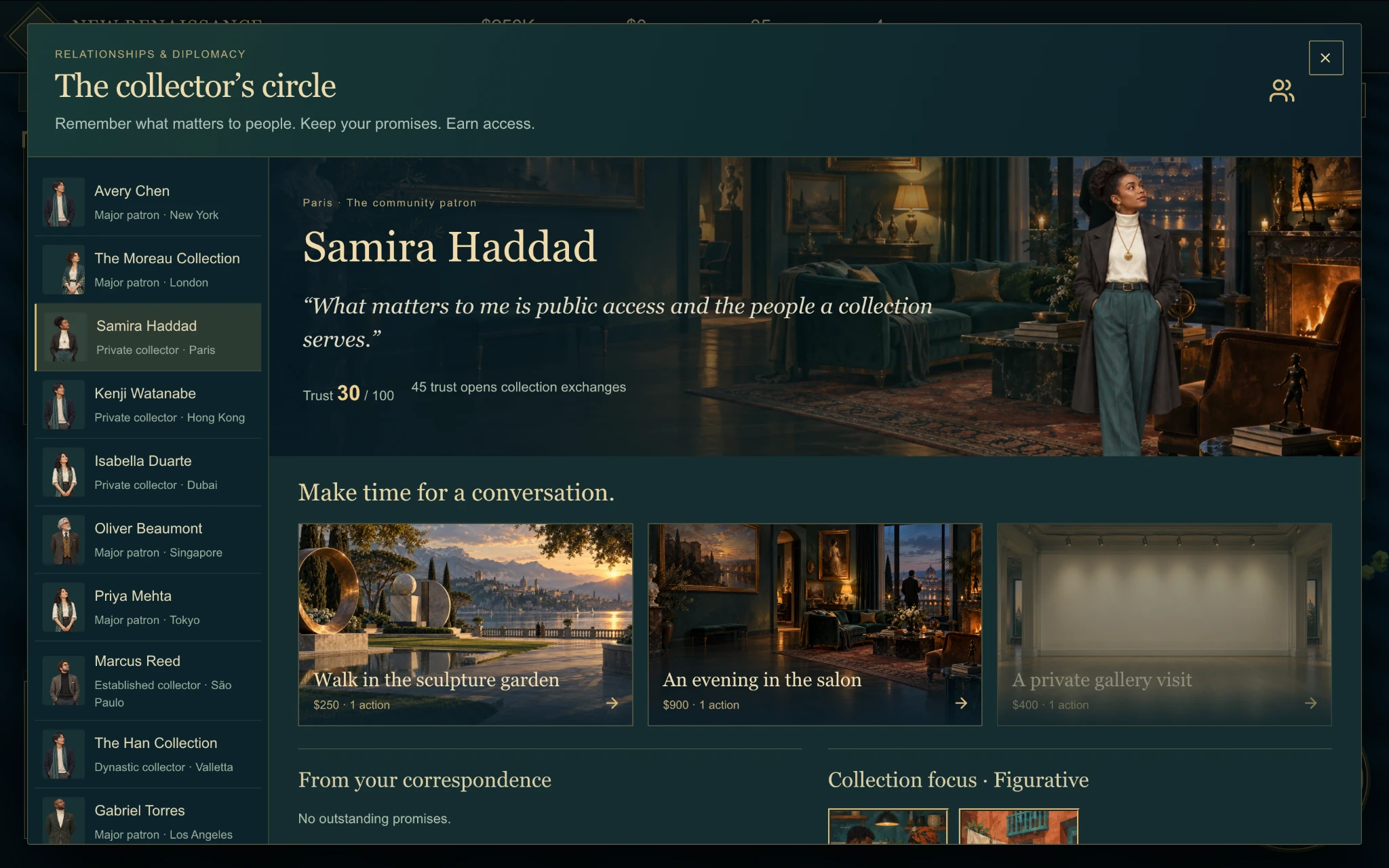Select Avery Chen in collector list

coord(148,202)
